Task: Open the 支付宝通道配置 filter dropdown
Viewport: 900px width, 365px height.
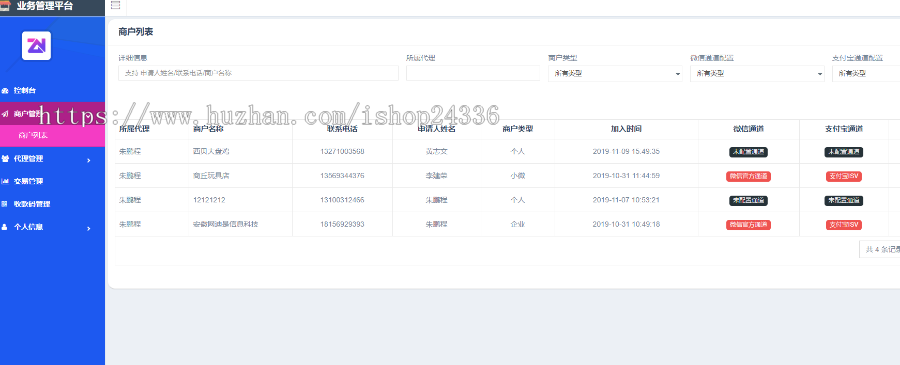Action: coord(866,73)
